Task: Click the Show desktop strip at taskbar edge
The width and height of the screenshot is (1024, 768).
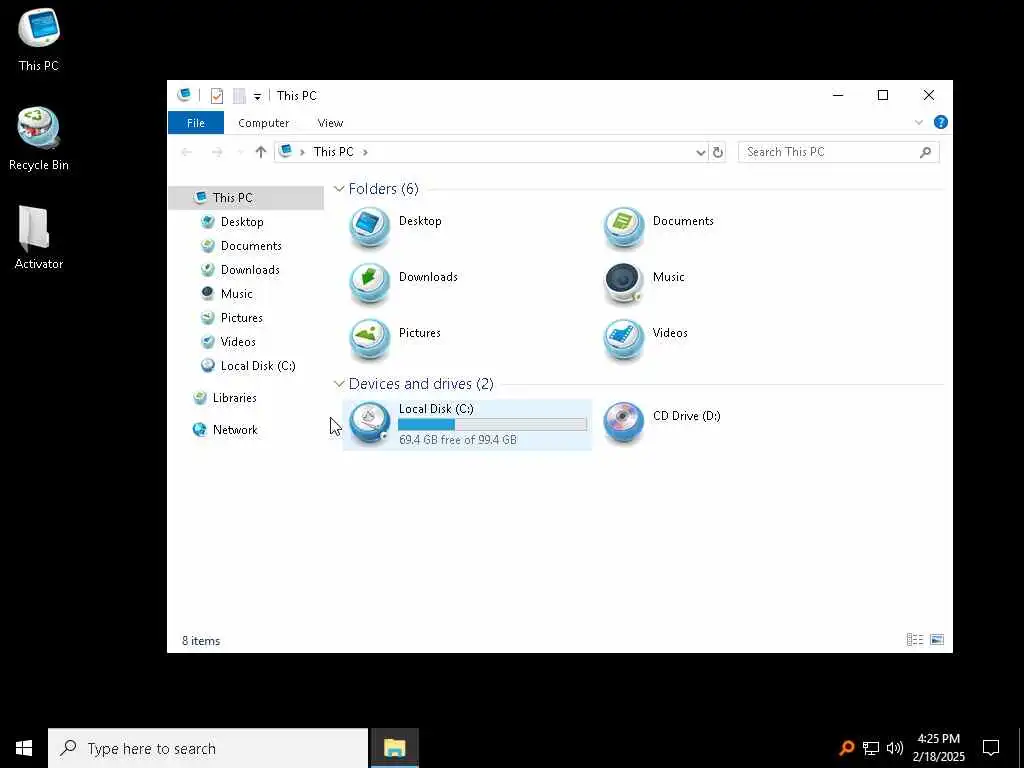Action: pyautogui.click(x=1021, y=748)
